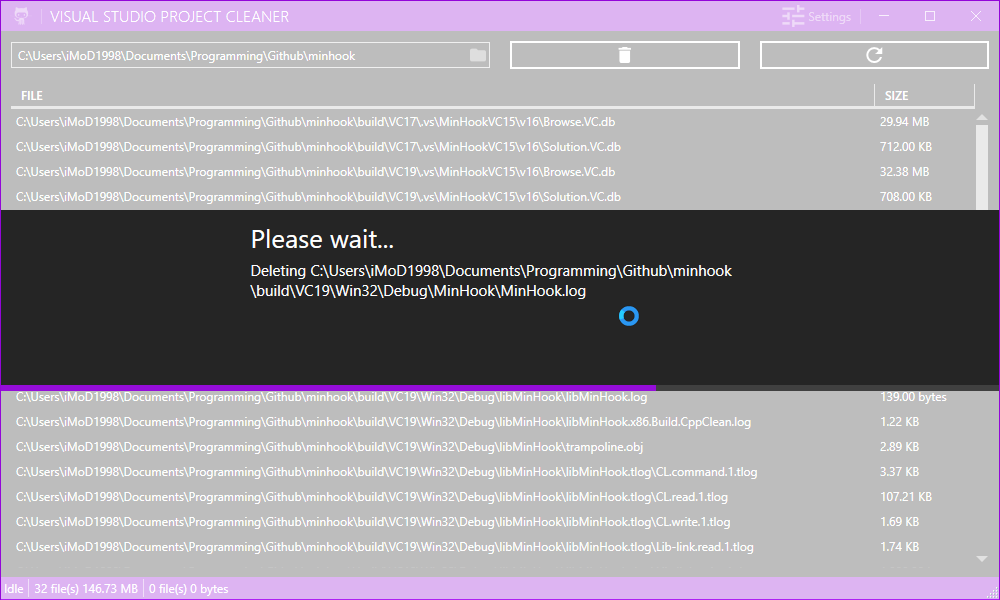Click the window resize grip
This screenshot has height=600, width=1000.
point(992,593)
